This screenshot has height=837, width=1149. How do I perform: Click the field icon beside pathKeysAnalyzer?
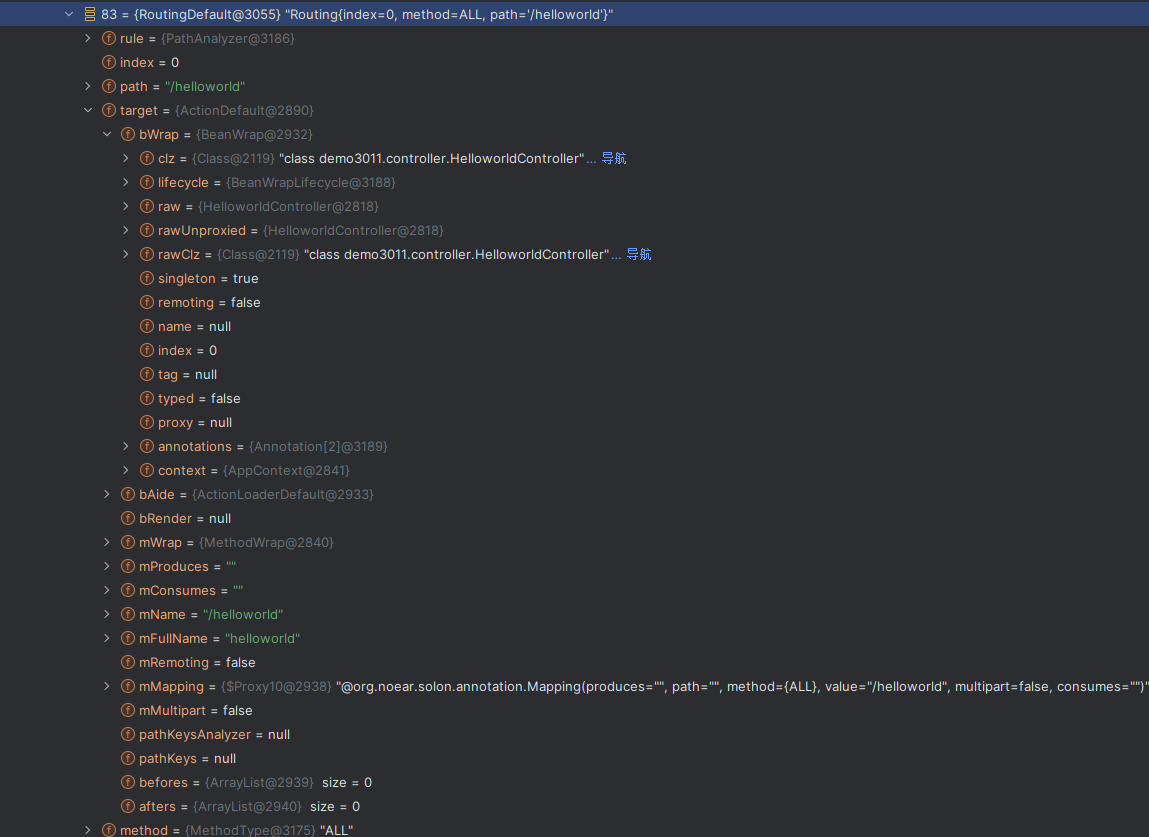pos(128,734)
